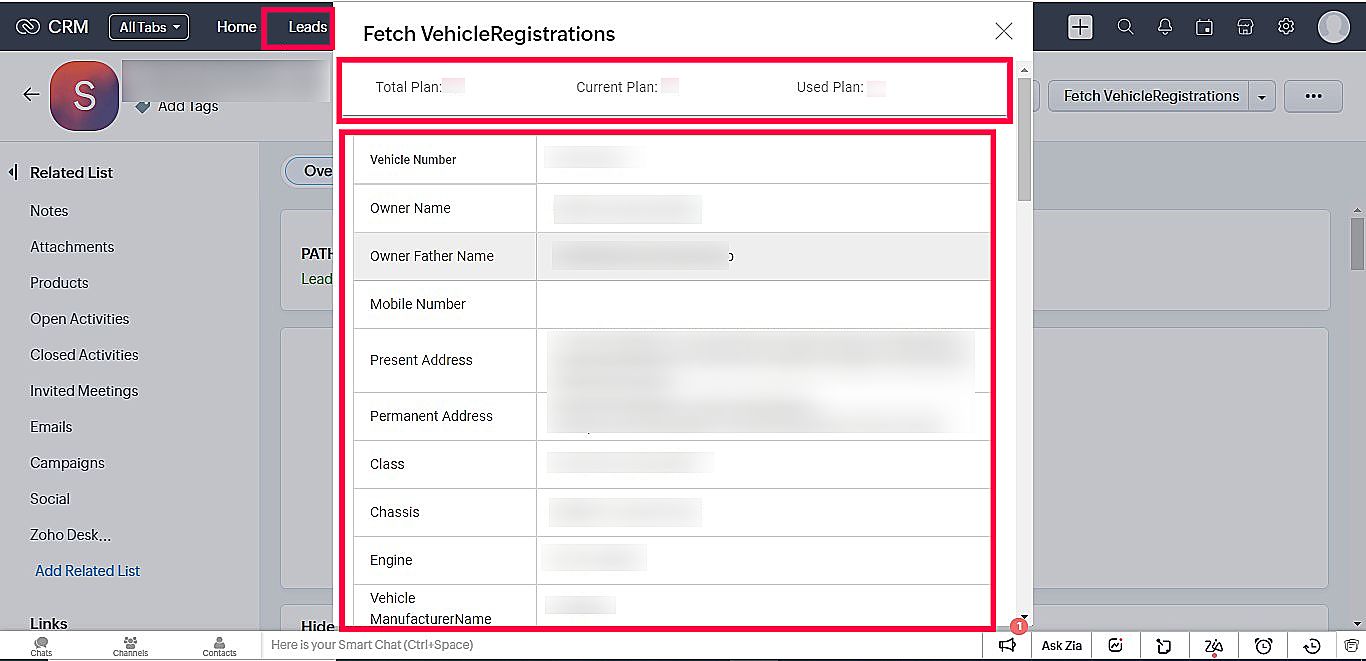Open Attachments in Related List
Viewport: 1366px width, 661px height.
coord(72,247)
